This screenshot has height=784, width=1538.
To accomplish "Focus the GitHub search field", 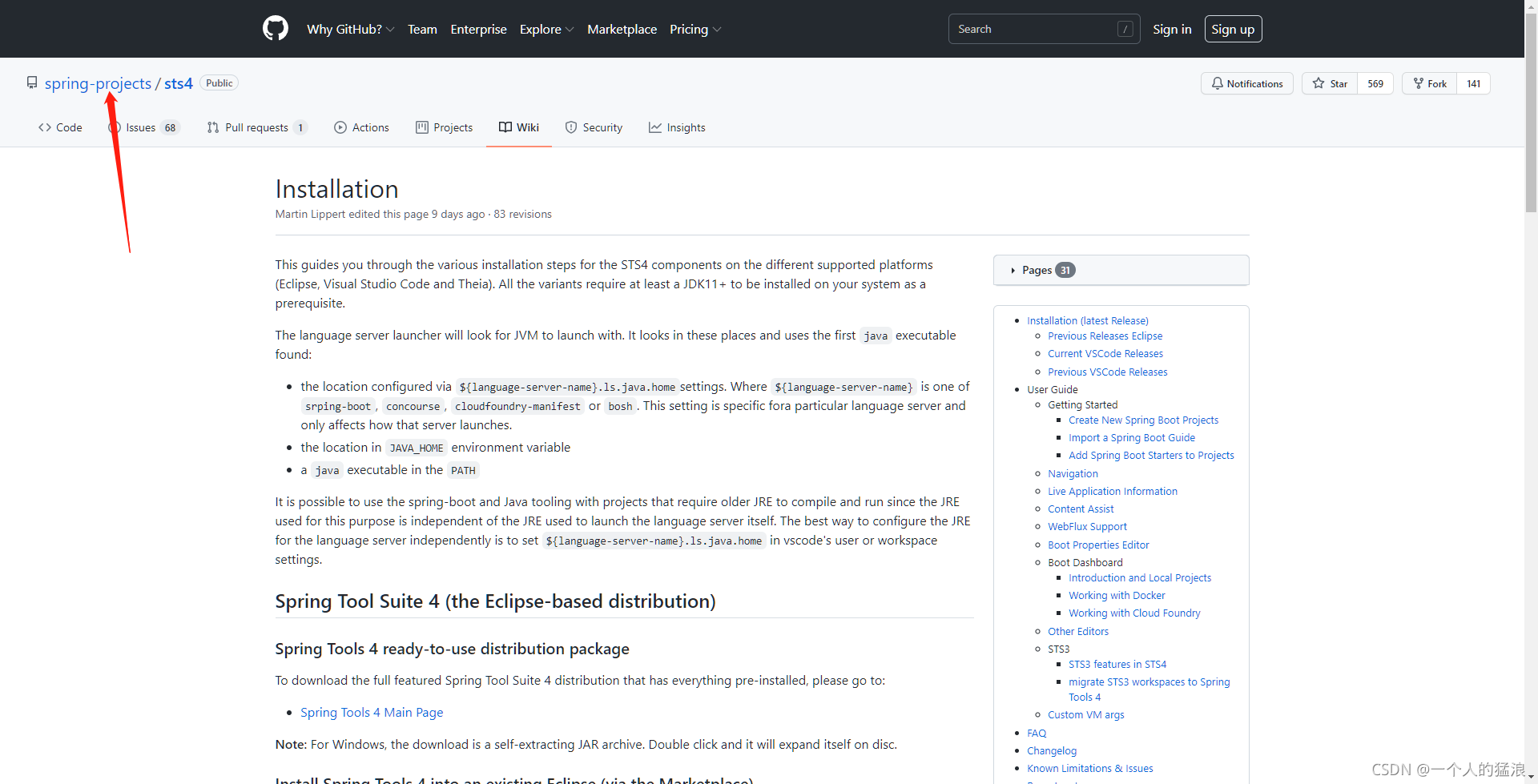I will 1044,29.
